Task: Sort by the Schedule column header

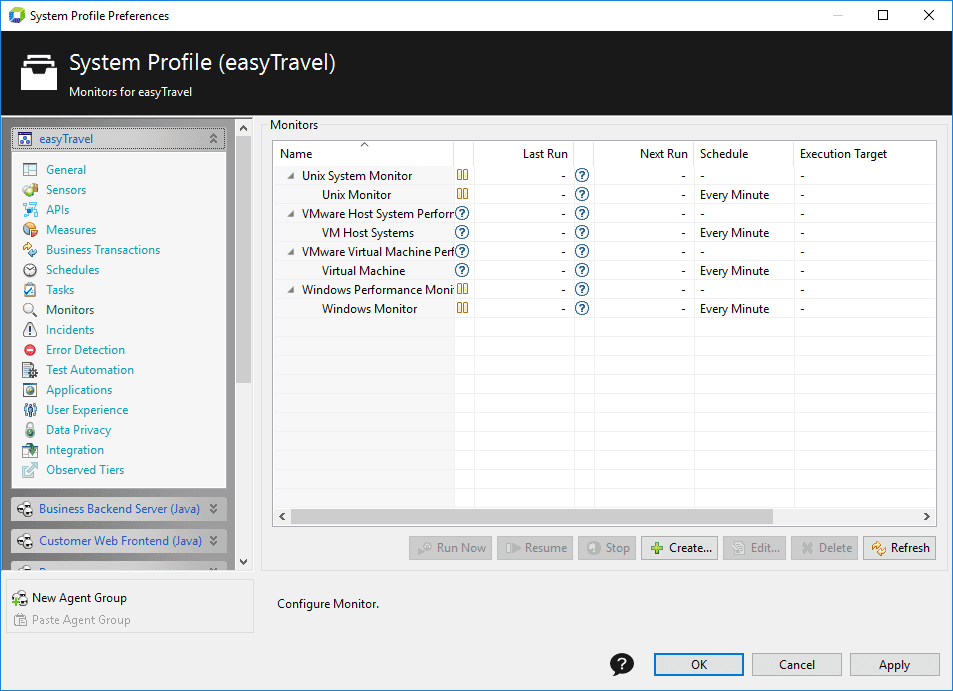Action: point(744,154)
